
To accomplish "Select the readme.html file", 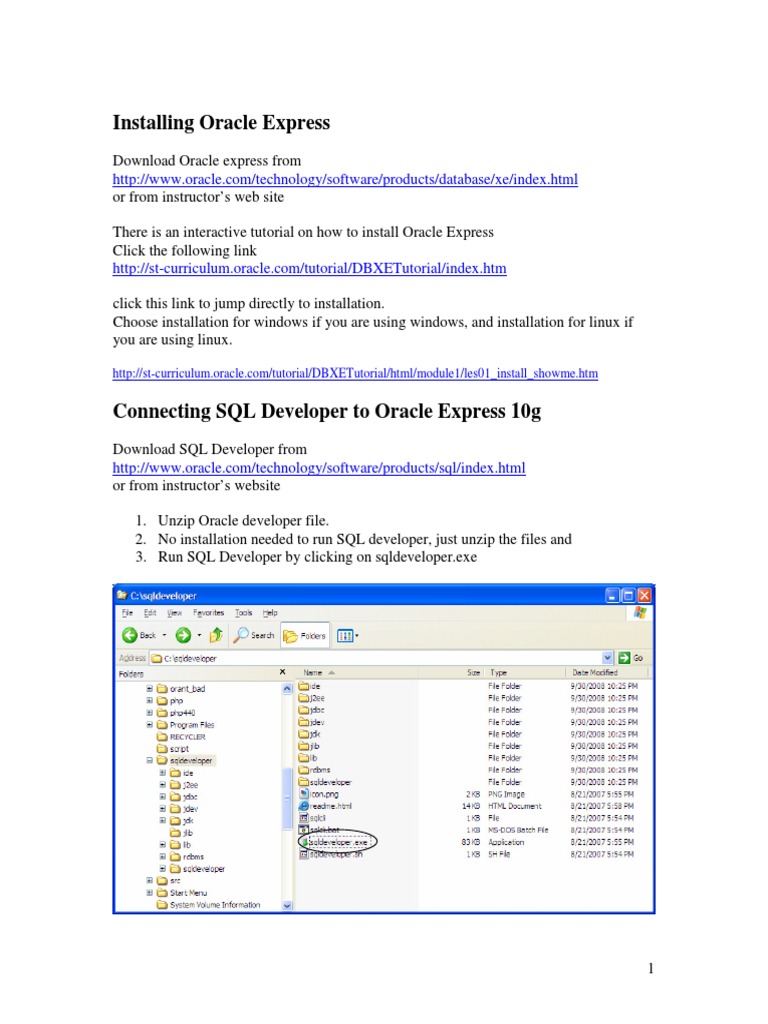I will (x=325, y=806).
